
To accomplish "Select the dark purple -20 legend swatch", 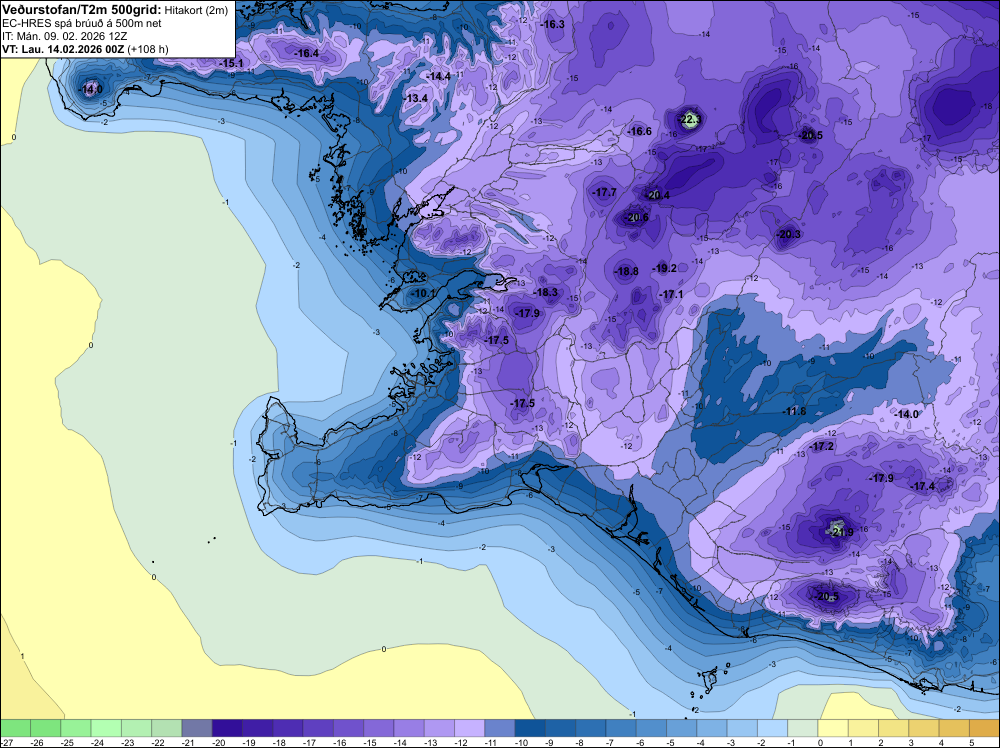I will click(x=227, y=728).
